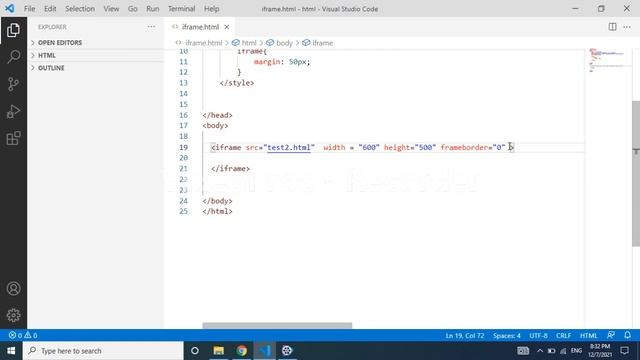The width and height of the screenshot is (640, 360).
Task: Open the Extensions view icon
Action: click(13, 138)
